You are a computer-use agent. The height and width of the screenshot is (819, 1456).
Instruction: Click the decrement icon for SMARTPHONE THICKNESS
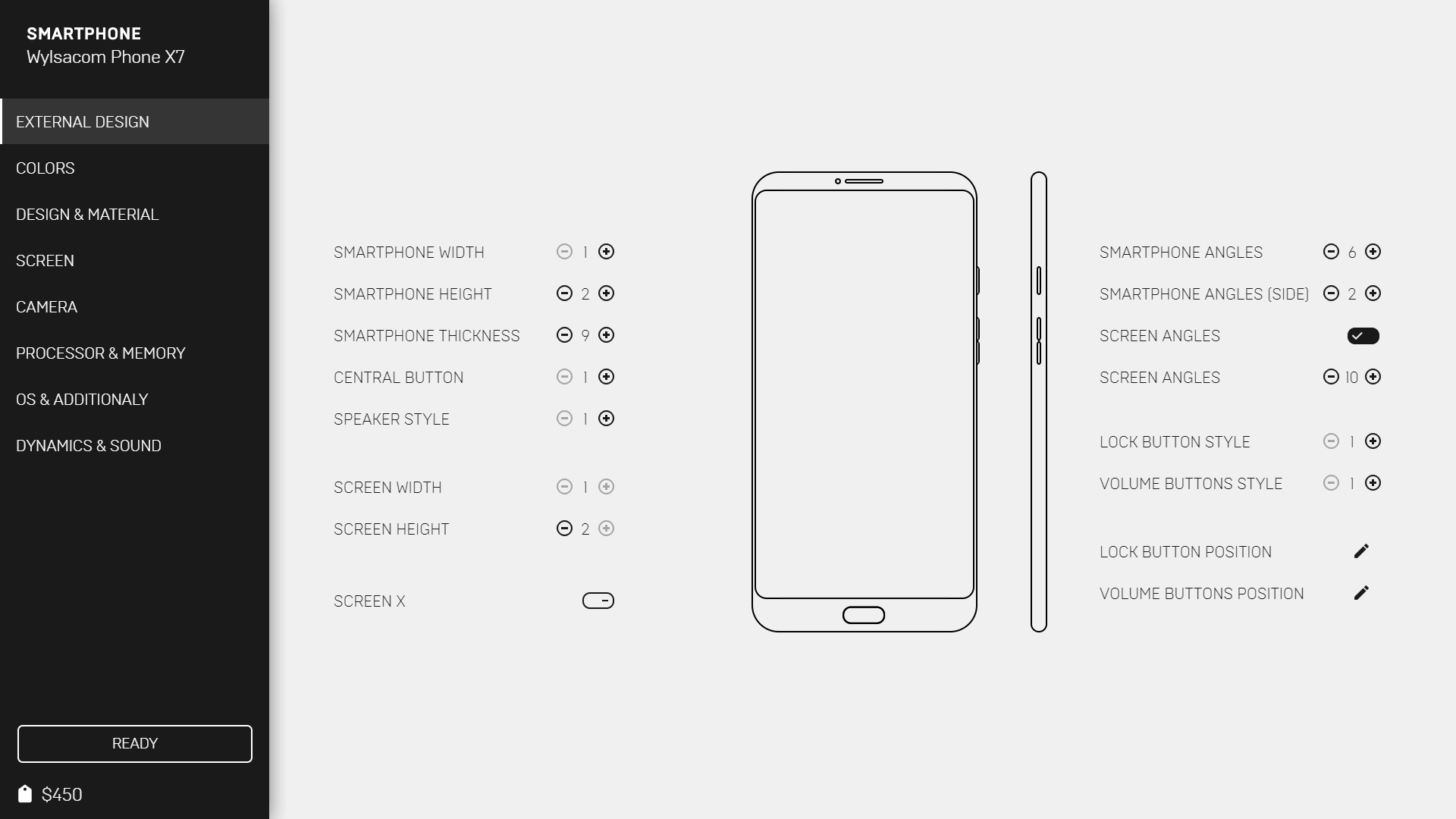(564, 335)
